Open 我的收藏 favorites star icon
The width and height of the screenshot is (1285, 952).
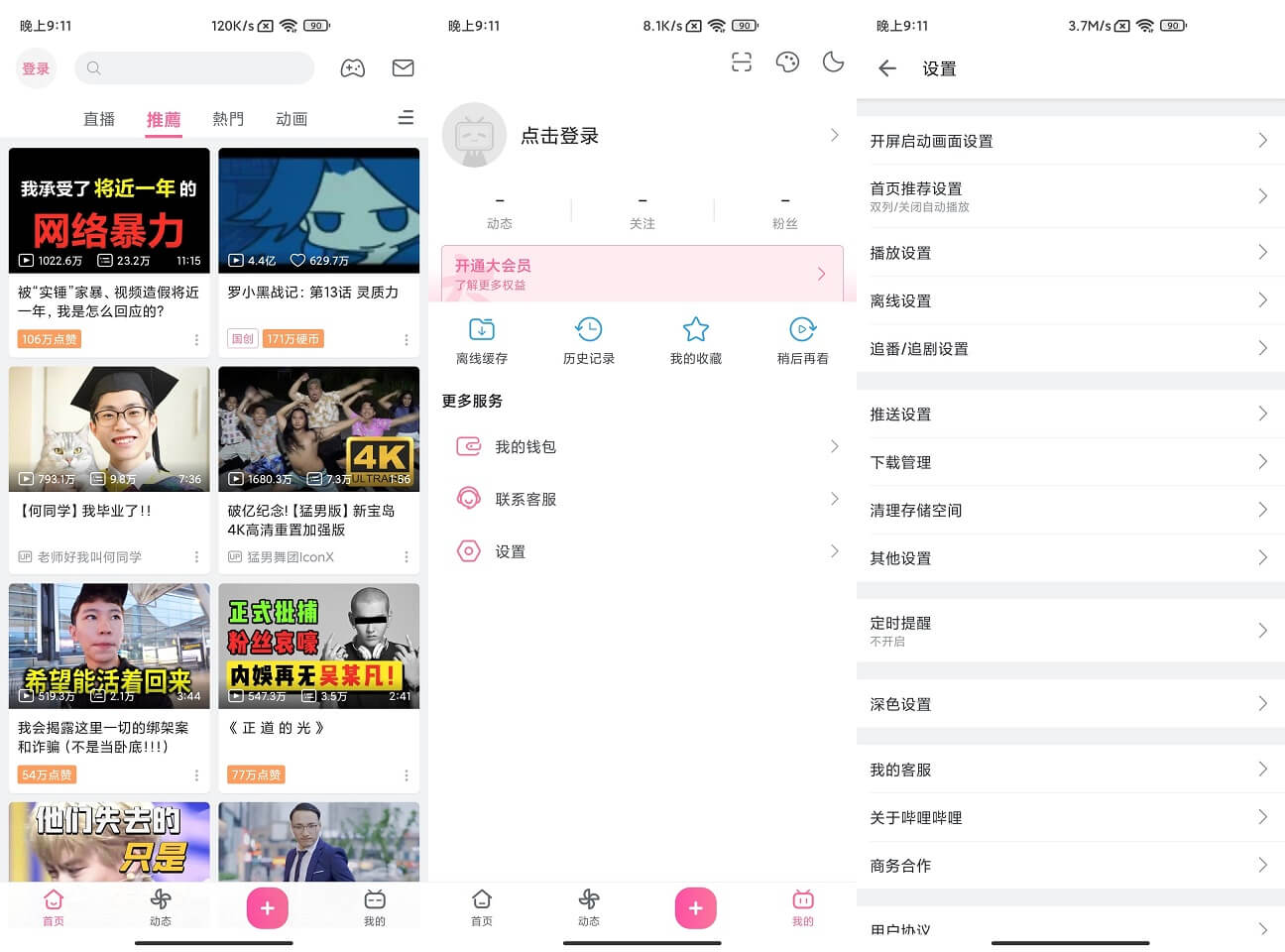coord(696,329)
